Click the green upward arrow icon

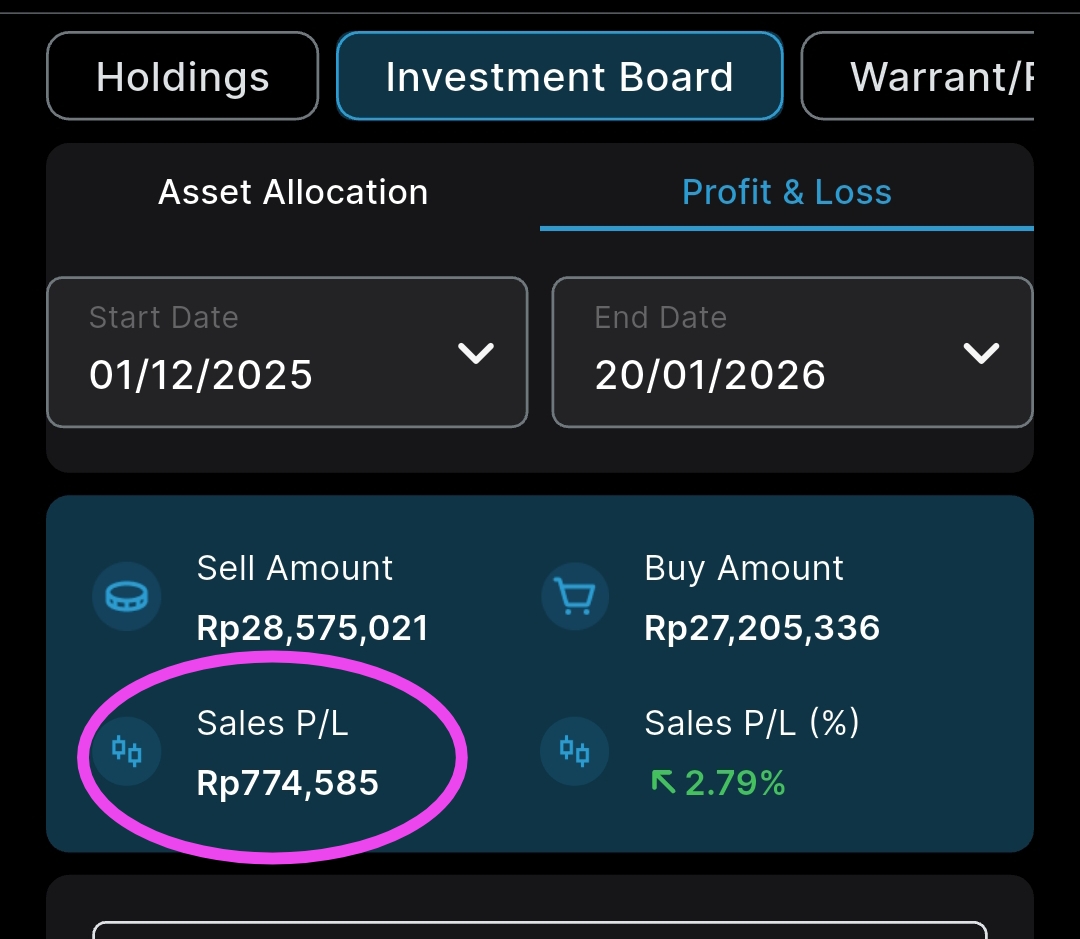click(663, 782)
